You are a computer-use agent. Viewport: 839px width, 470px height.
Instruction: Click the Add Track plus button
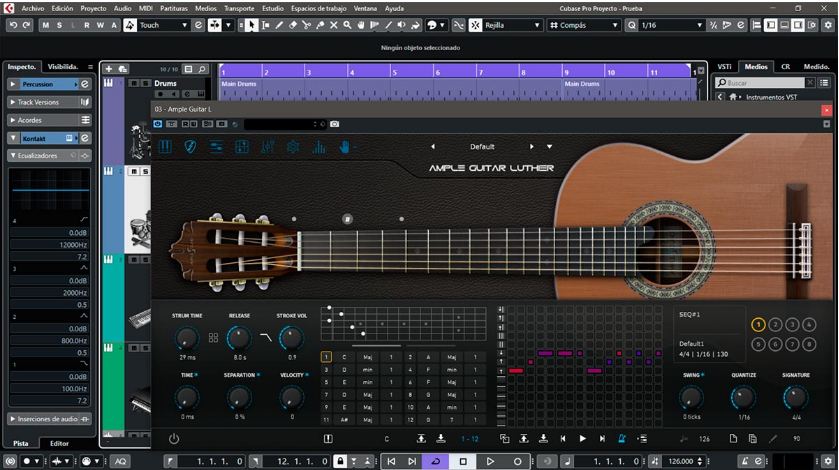click(109, 69)
